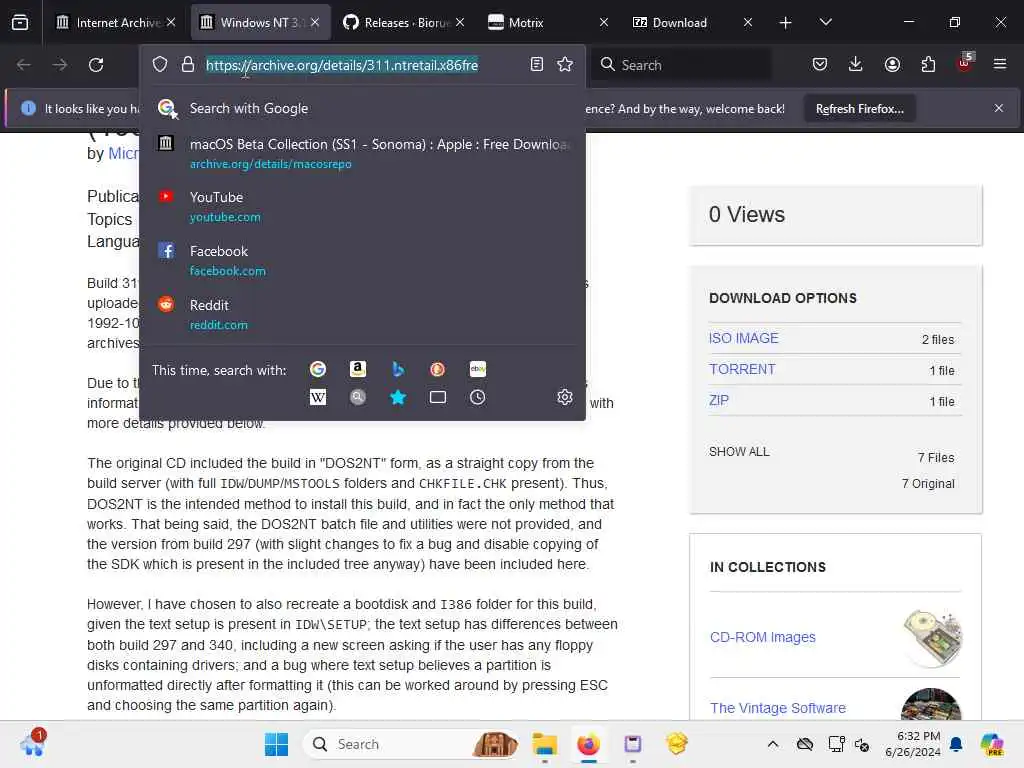Viewport: 1024px width, 768px height.
Task: Click the URL in the address bar
Action: click(342, 65)
